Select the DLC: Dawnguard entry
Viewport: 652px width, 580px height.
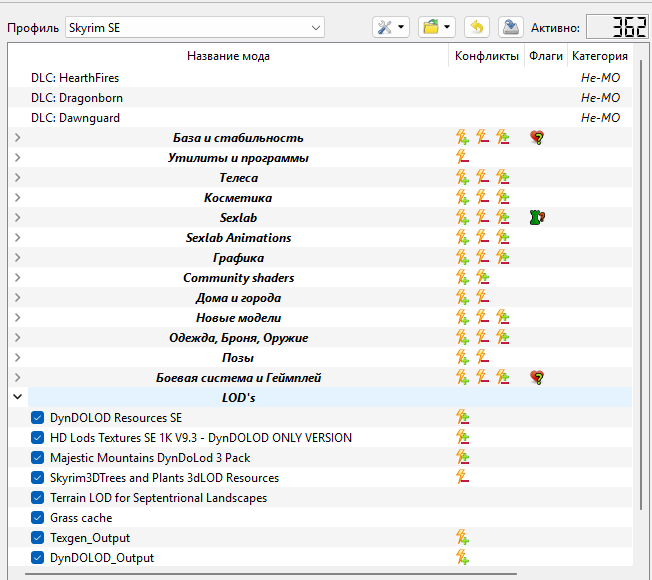(x=320, y=118)
